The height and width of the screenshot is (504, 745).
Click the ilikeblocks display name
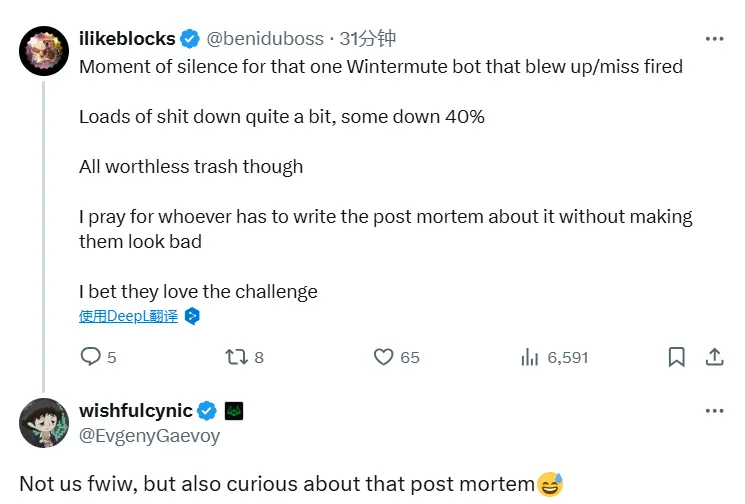(127, 39)
